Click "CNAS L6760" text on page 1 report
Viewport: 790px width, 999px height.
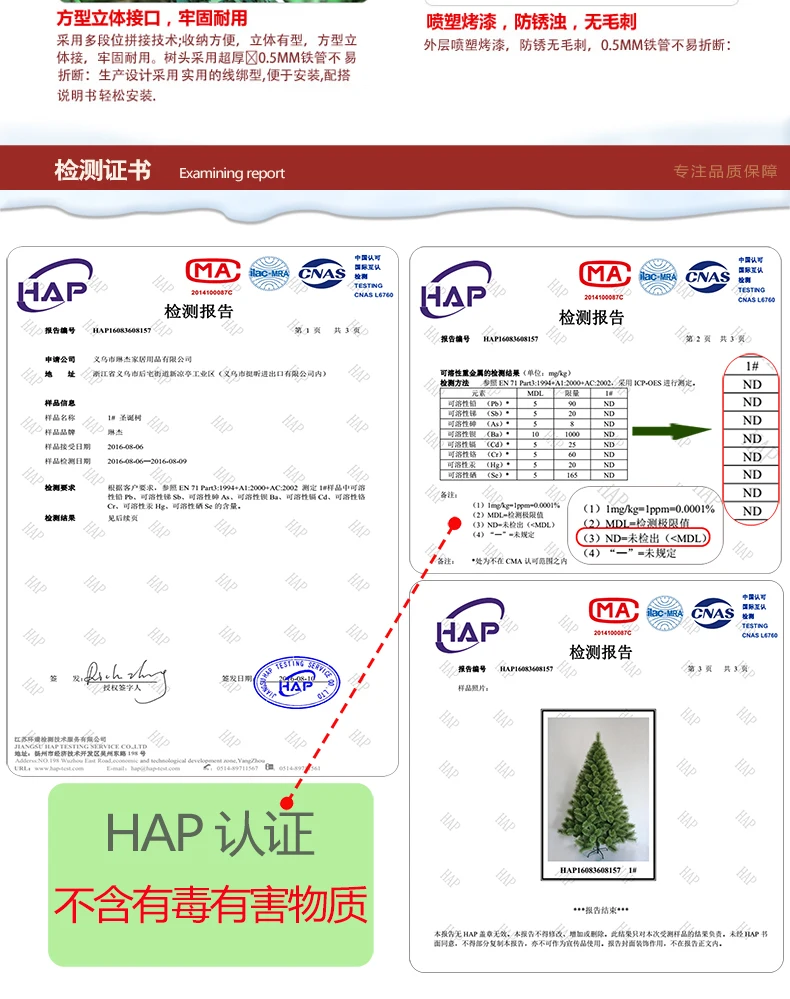(x=373, y=295)
